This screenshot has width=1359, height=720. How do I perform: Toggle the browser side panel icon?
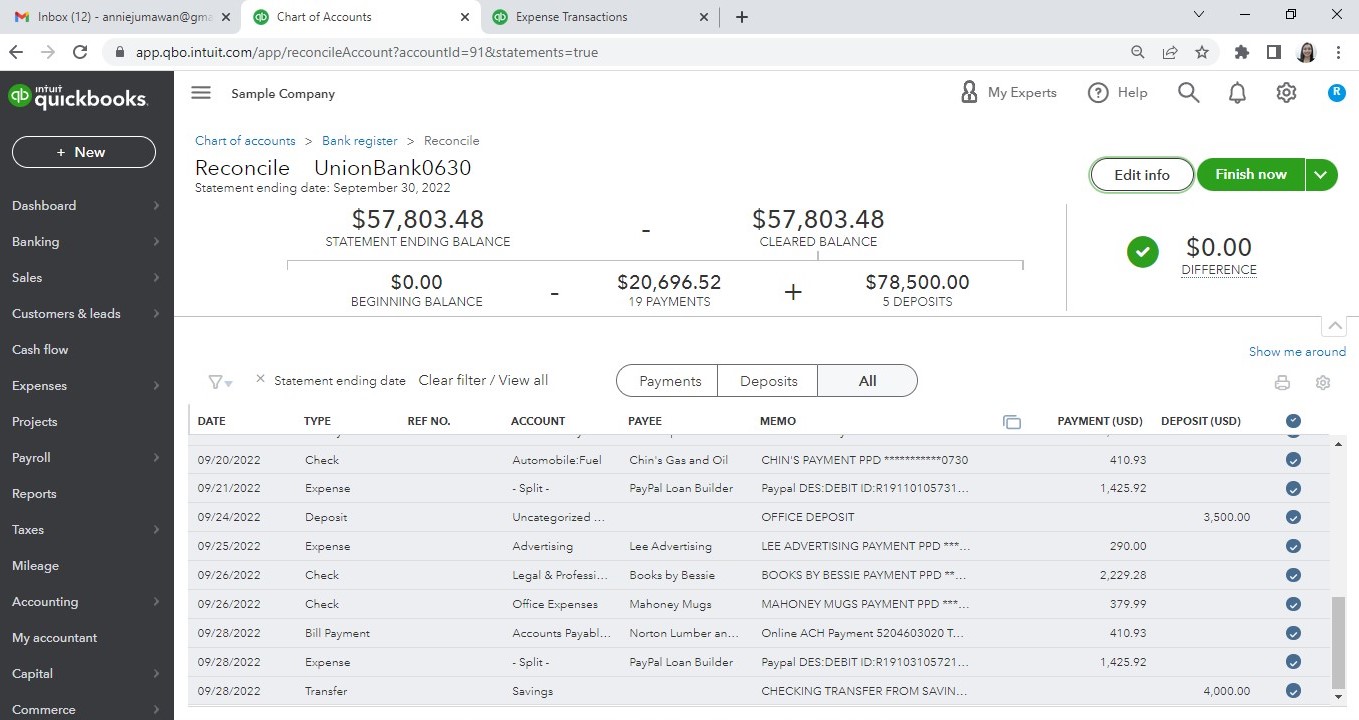tap(1274, 52)
